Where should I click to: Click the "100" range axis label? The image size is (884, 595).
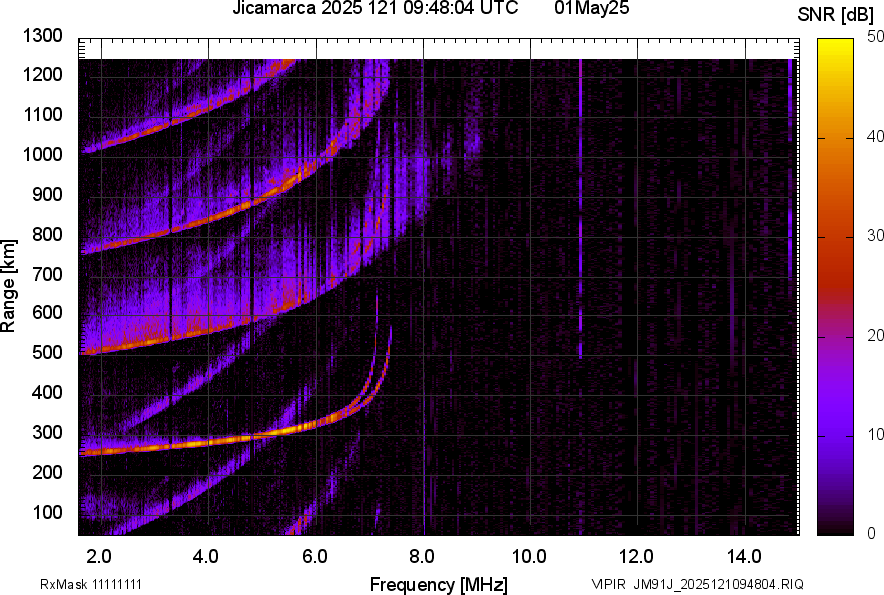click(x=47, y=512)
